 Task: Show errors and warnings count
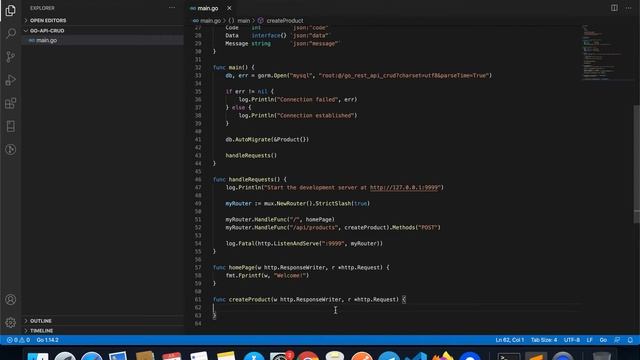point(18,340)
